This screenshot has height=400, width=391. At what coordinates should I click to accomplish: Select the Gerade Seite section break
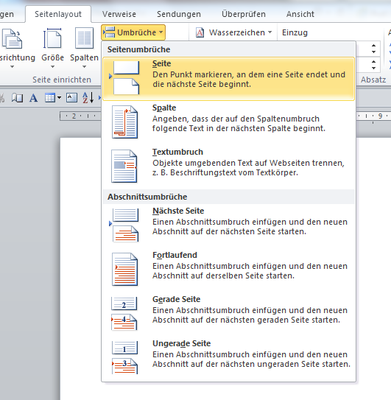(x=228, y=313)
